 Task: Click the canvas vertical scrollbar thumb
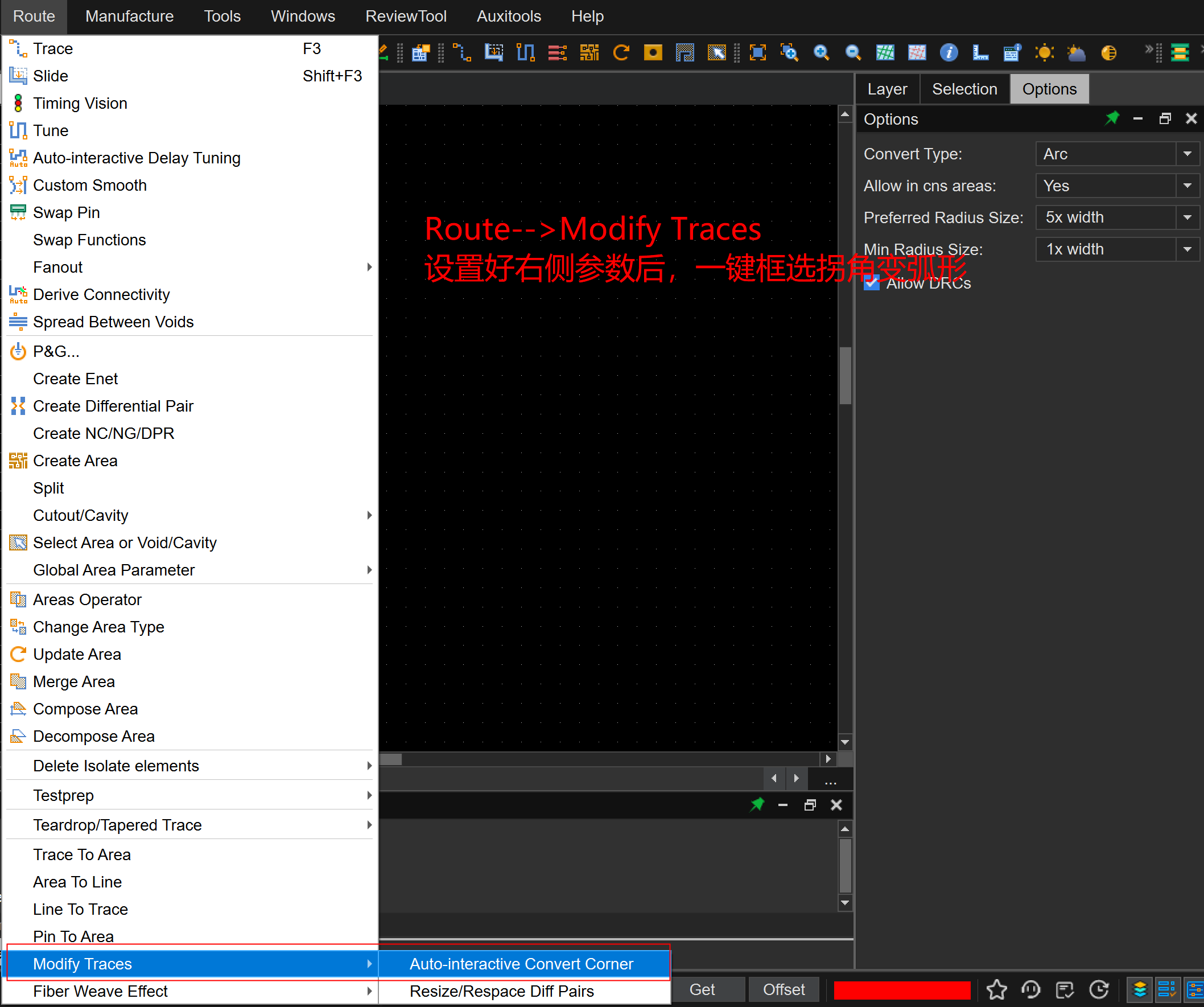pos(845,376)
